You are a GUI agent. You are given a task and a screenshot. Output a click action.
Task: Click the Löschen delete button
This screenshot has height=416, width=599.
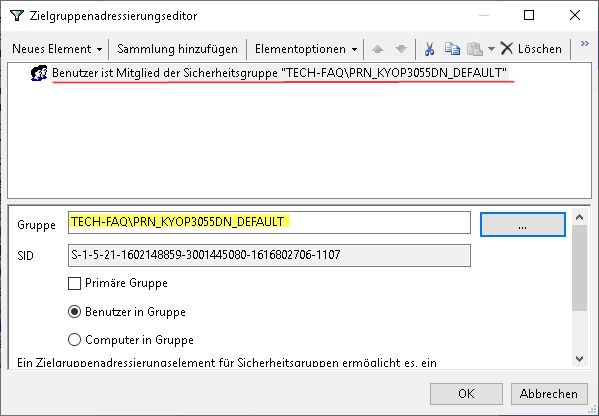[531, 49]
